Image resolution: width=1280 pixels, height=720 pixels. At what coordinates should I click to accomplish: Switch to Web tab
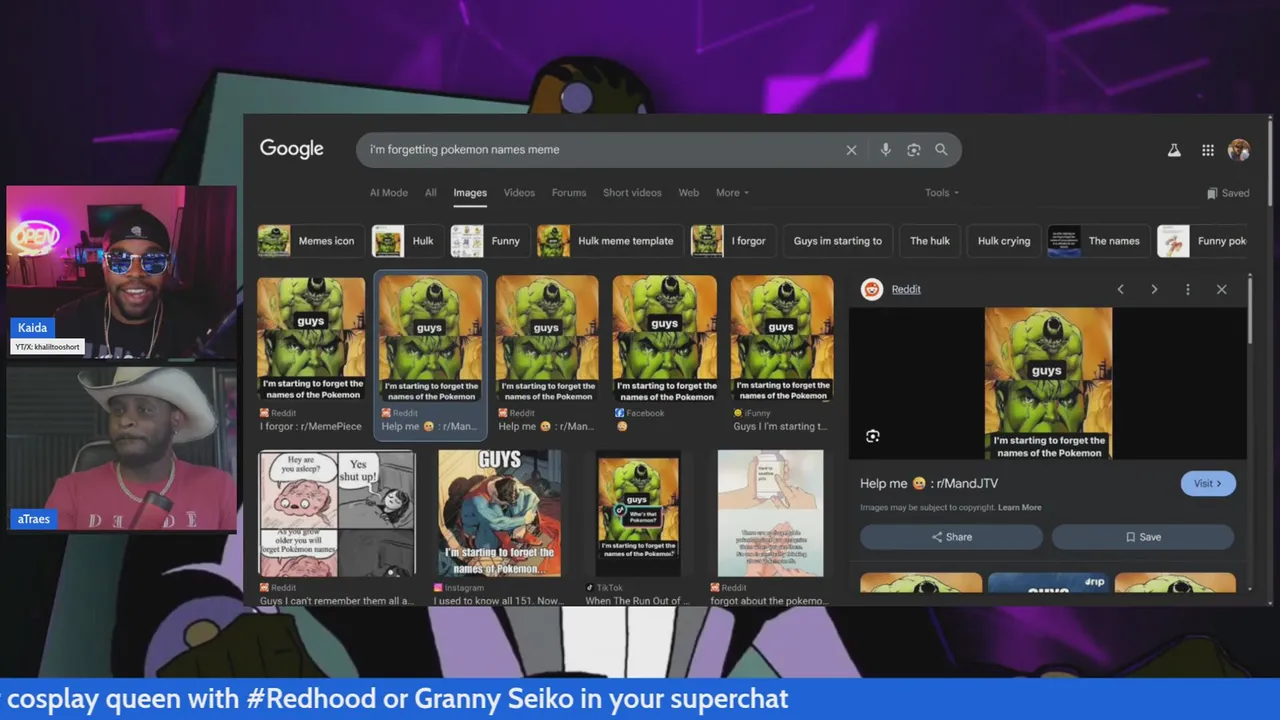click(689, 193)
